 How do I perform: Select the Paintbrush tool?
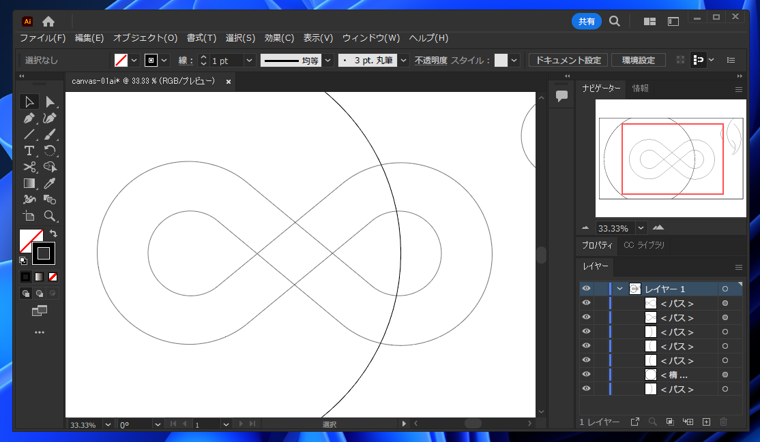coord(49,134)
